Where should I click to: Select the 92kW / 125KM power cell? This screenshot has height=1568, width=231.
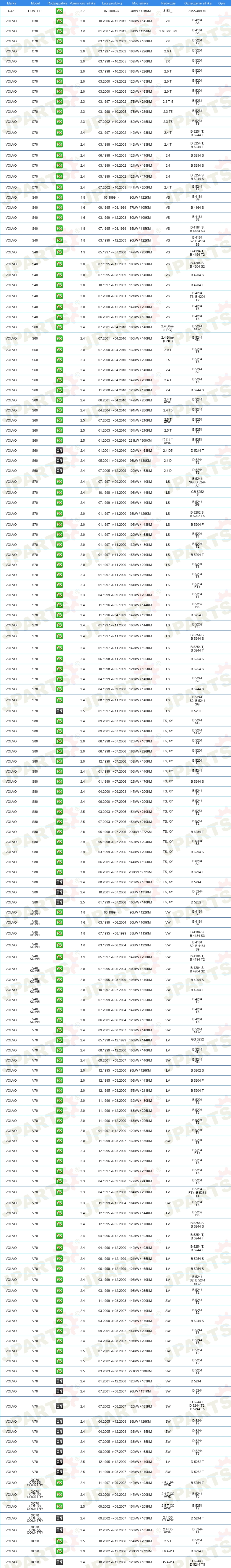pyautogui.click(x=140, y=31)
